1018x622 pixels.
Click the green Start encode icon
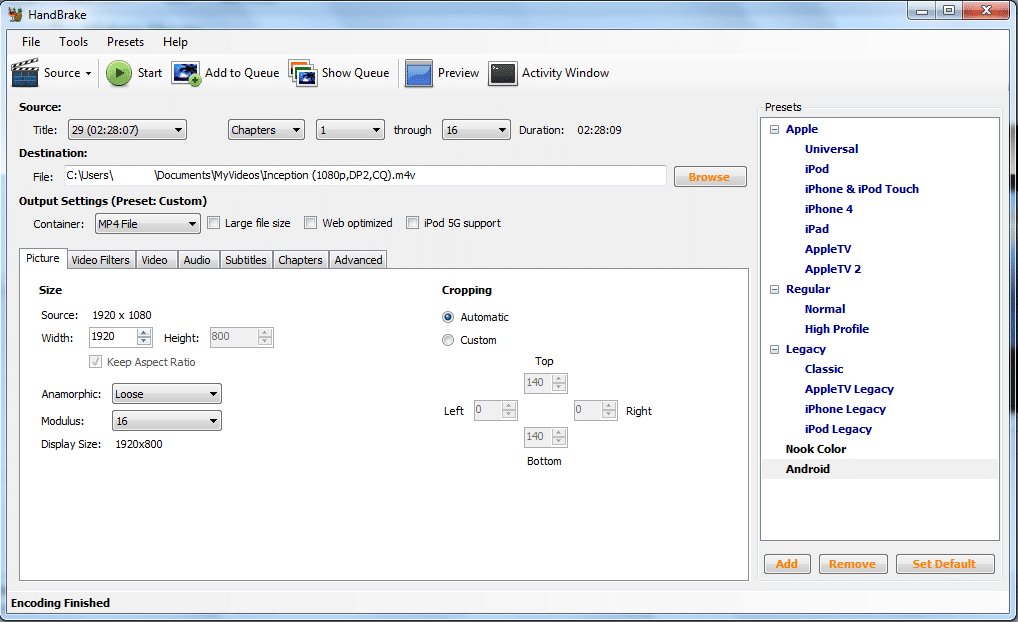(119, 73)
